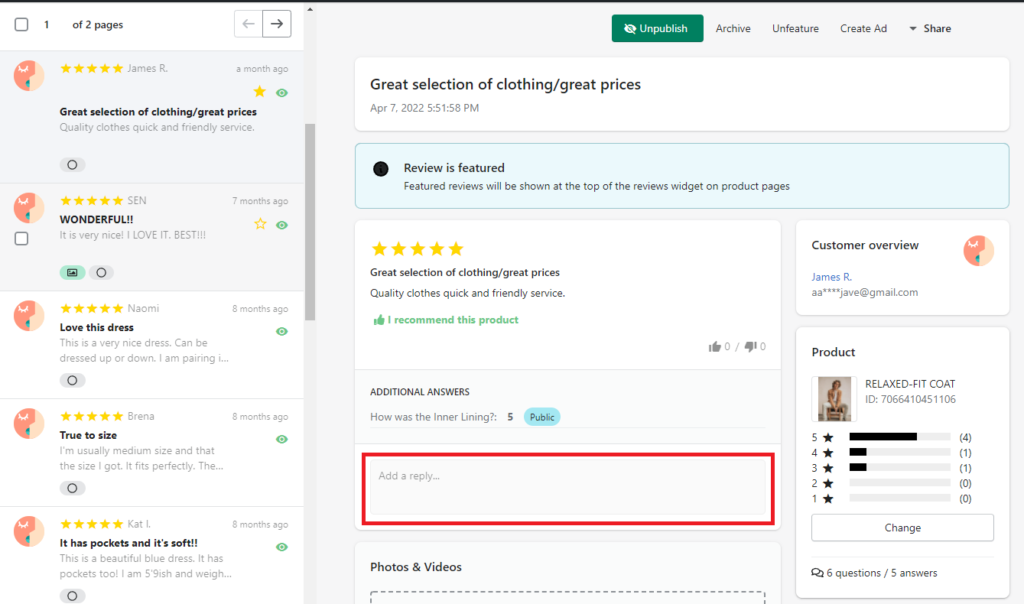The width and height of the screenshot is (1024, 604).
Task: Toggle visibility eye on Naomi's review
Action: tap(281, 331)
